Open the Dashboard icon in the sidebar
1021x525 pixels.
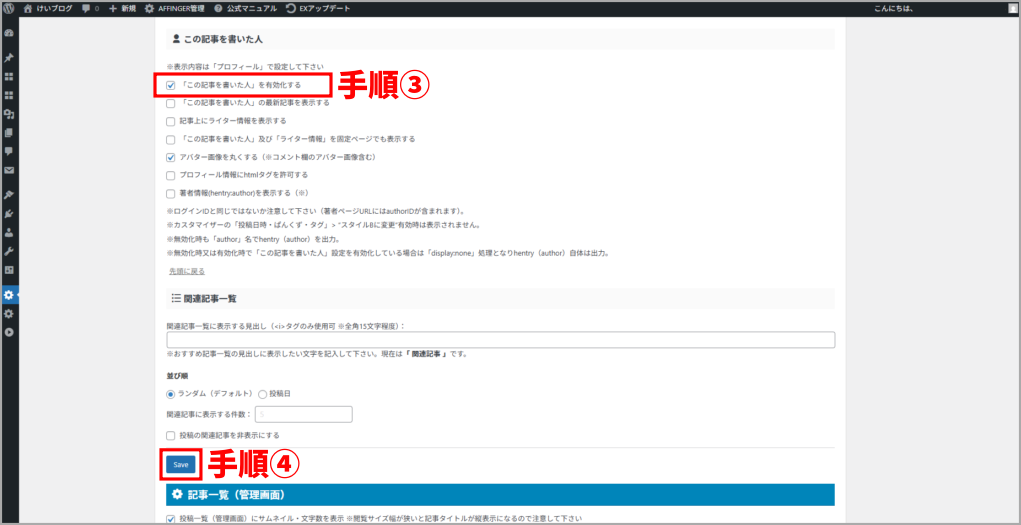[x=9, y=33]
